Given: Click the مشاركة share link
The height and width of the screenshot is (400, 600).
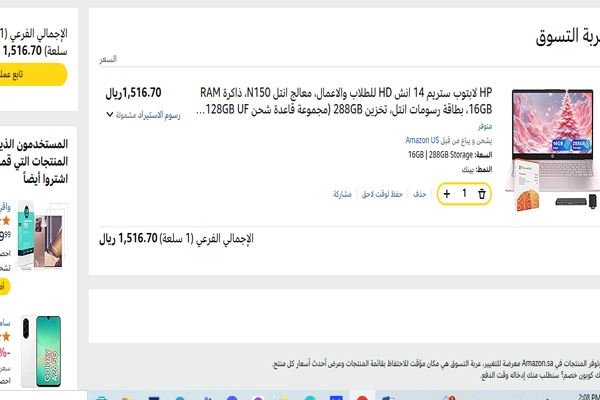Looking at the screenshot, I should point(342,194).
